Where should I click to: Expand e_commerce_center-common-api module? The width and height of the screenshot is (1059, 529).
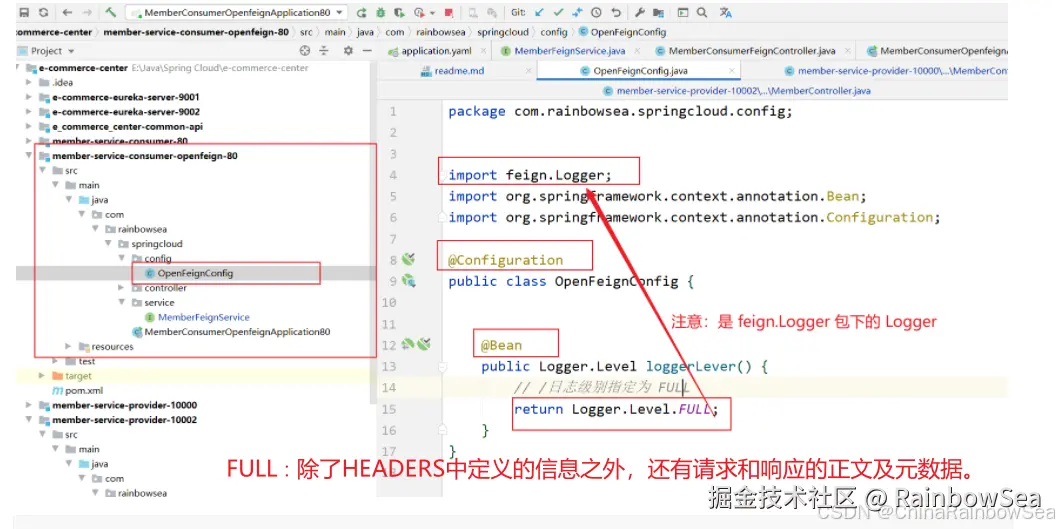(x=29, y=126)
